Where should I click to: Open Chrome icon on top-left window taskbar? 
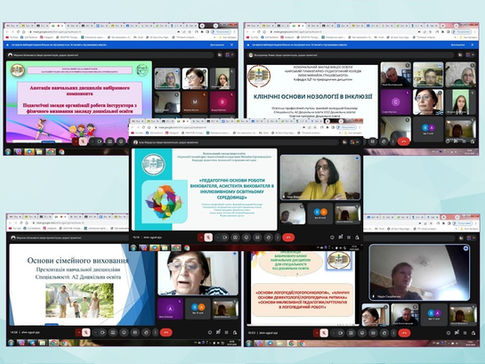click(61, 152)
